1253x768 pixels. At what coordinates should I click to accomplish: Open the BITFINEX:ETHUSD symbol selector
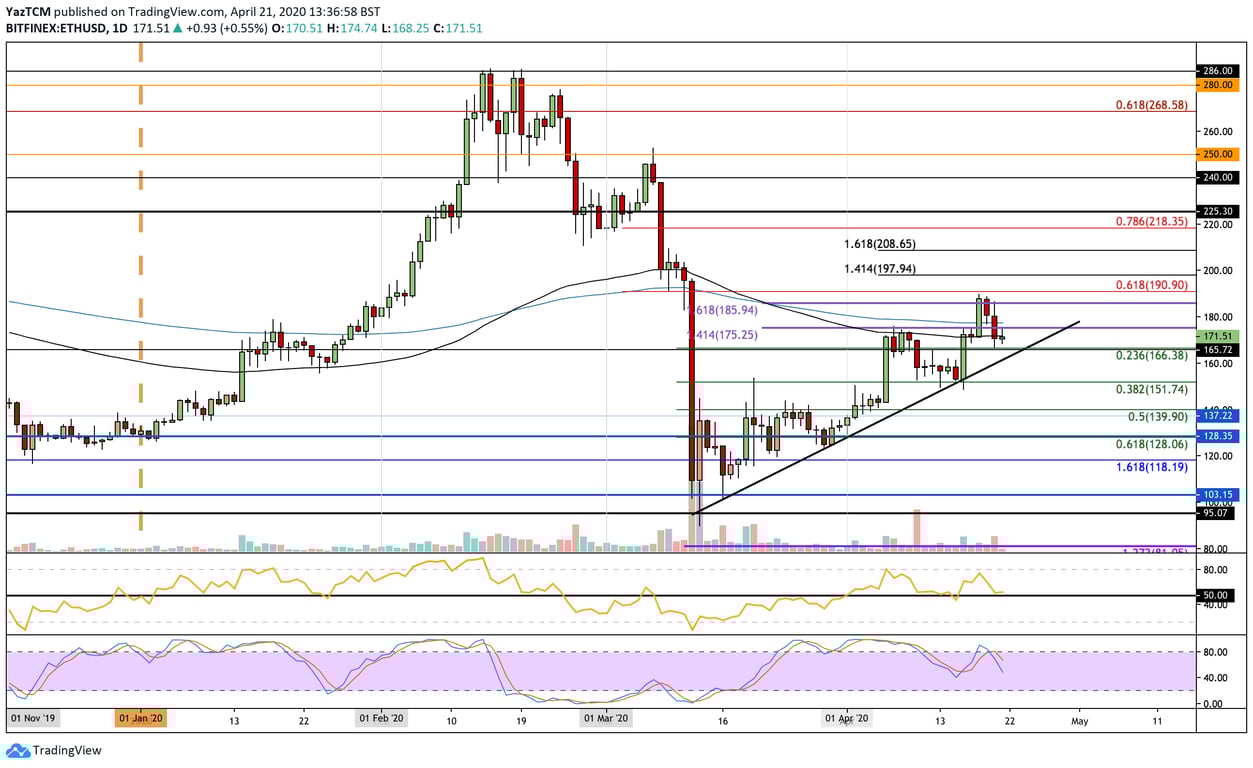click(x=53, y=28)
